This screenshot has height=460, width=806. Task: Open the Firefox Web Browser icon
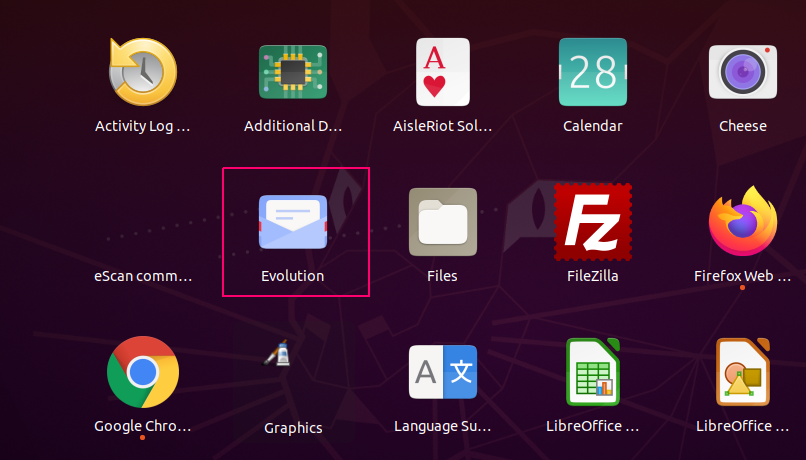743,222
